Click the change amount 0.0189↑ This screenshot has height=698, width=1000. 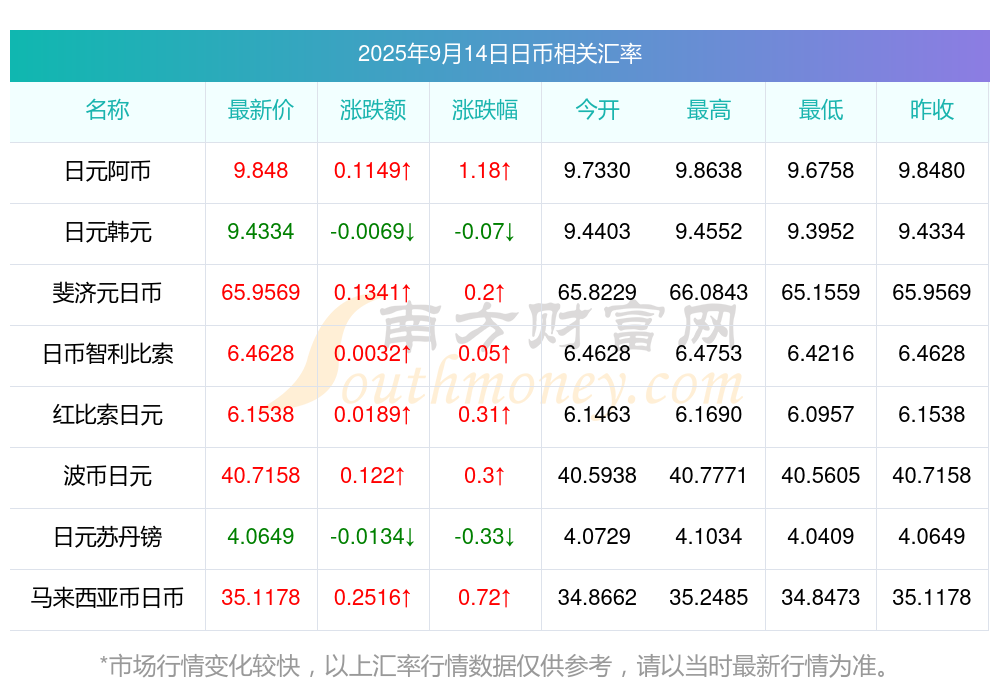pyautogui.click(x=373, y=415)
